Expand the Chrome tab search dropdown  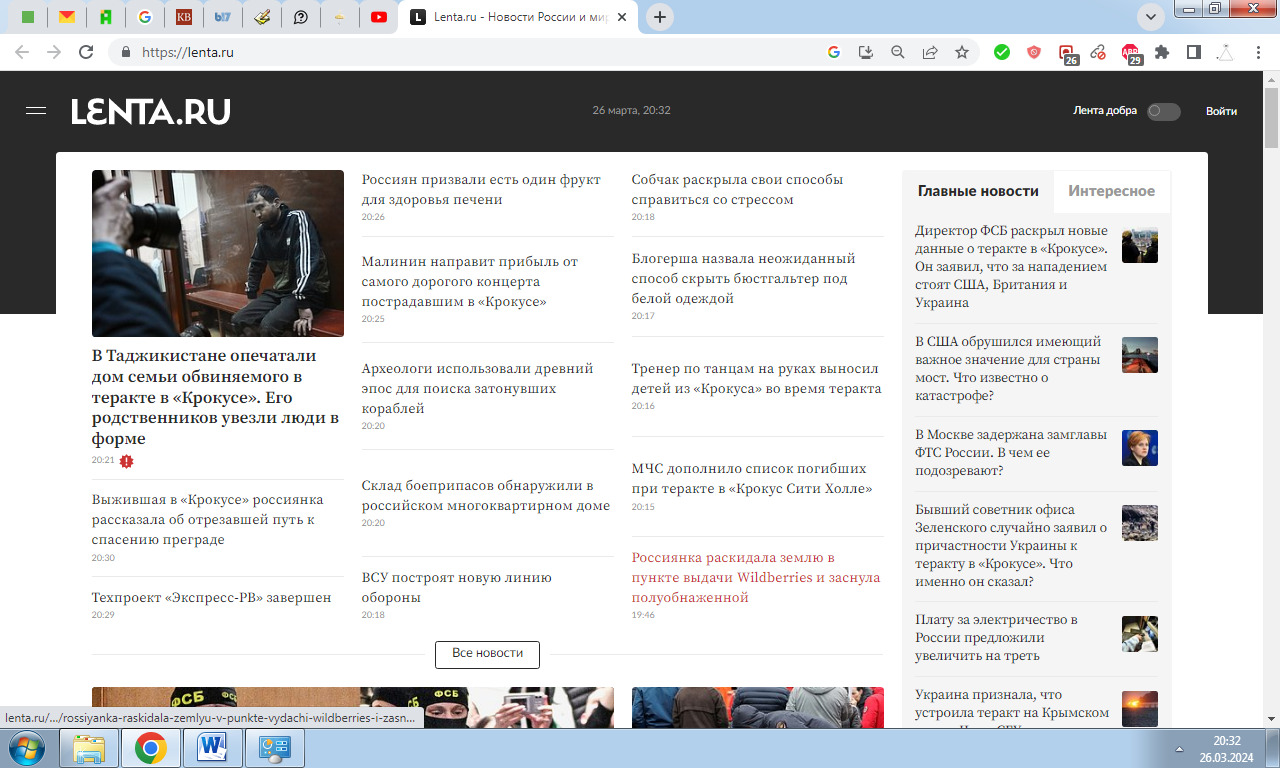(x=1151, y=17)
